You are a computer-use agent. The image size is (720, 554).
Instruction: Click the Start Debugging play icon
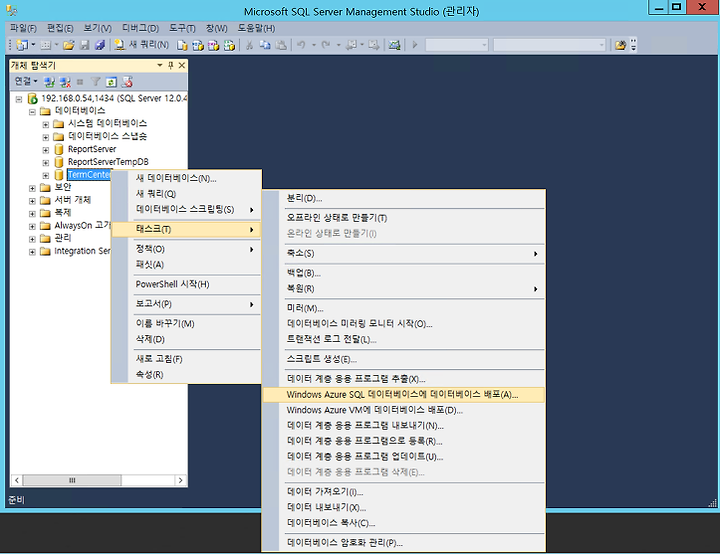coord(415,45)
